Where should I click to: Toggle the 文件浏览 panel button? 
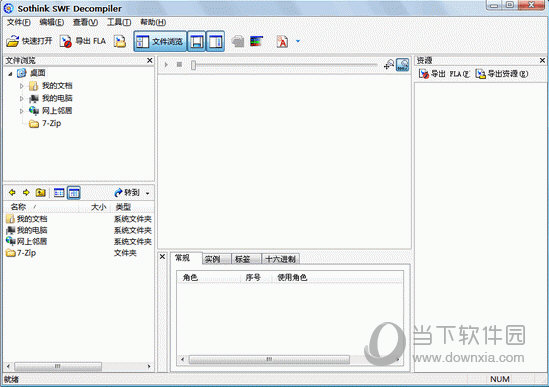(x=160, y=42)
